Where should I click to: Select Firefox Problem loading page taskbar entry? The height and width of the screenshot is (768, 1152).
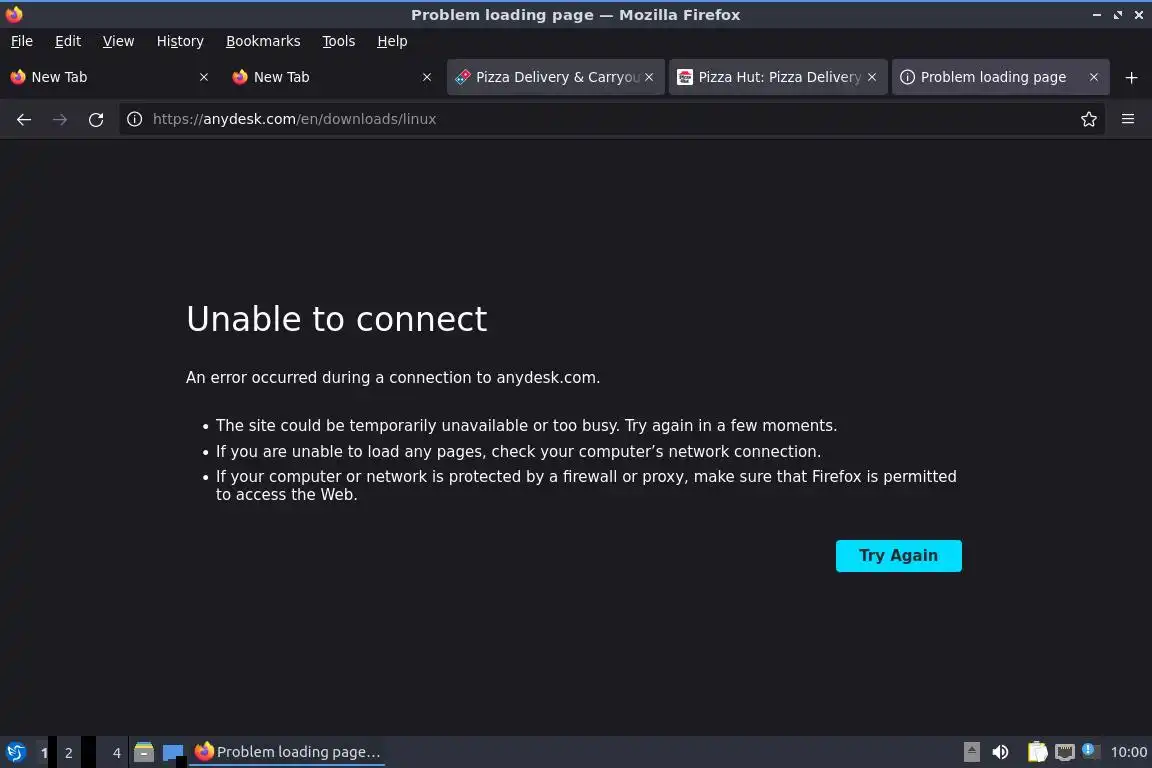(287, 752)
